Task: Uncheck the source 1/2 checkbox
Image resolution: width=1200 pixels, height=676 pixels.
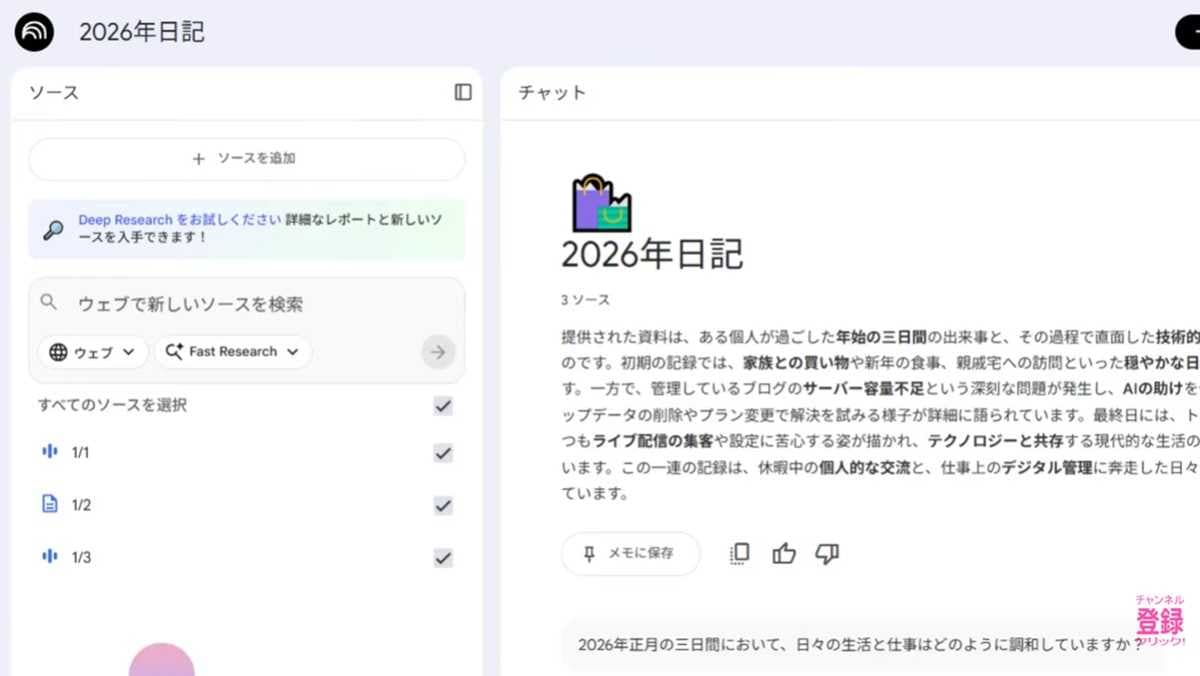Action: [442, 505]
